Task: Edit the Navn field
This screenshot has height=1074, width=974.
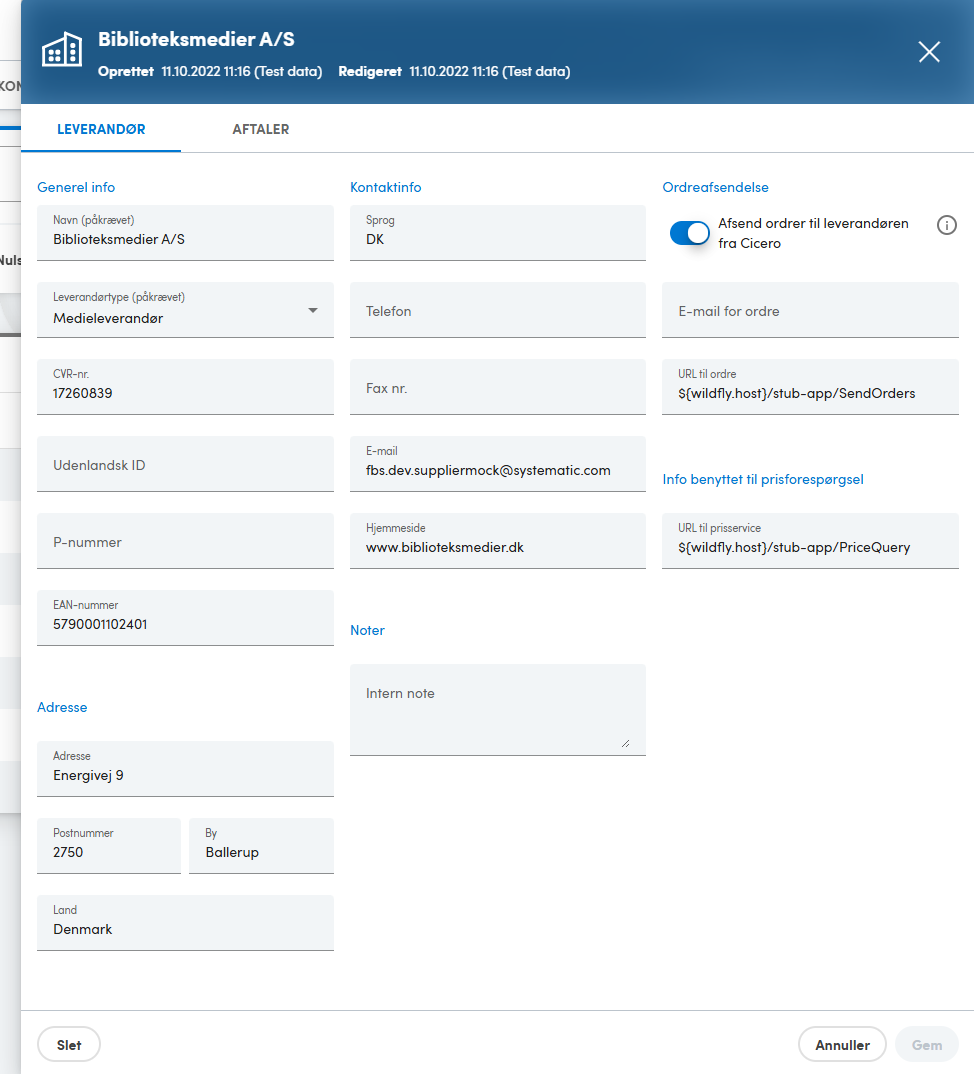Action: click(185, 233)
